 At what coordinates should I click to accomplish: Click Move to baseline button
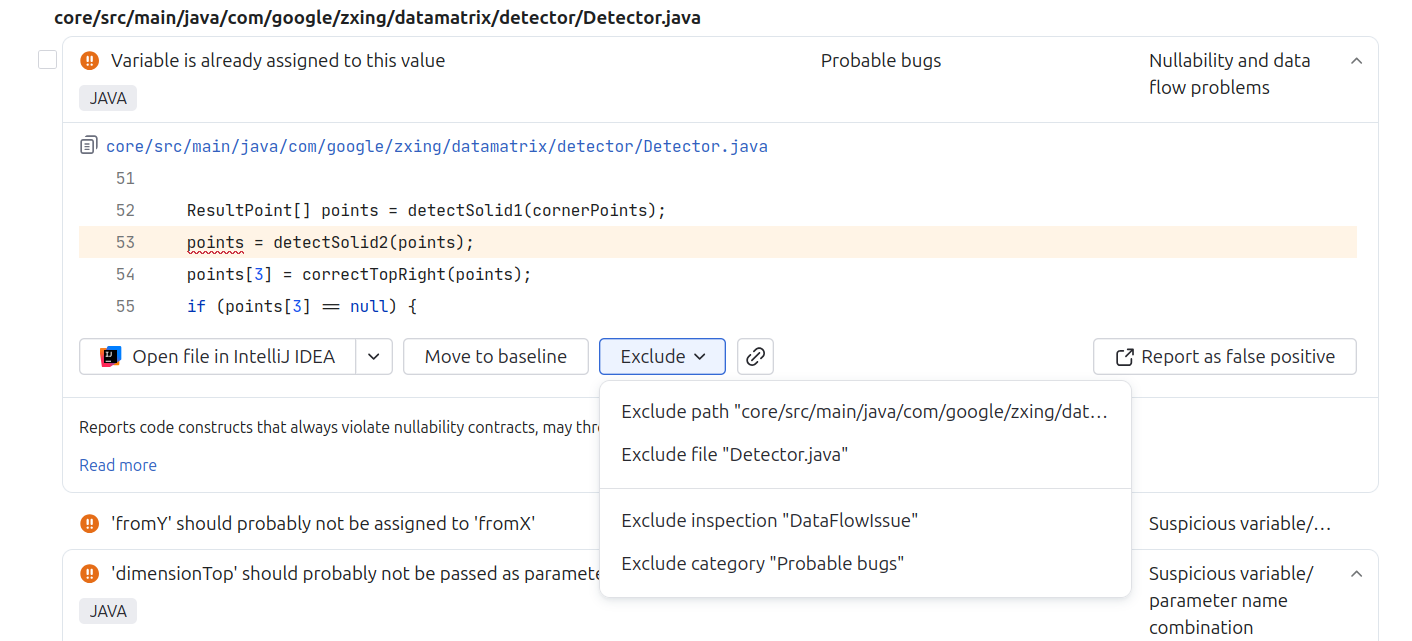pos(495,356)
